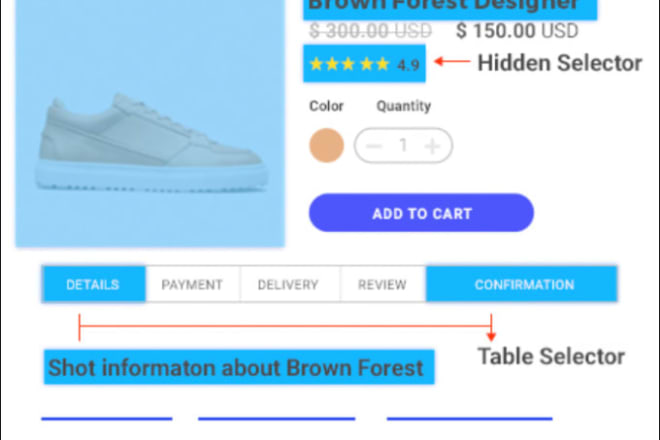Select the Review tab
Image resolution: width=660 pixels, height=440 pixels.
[382, 284]
